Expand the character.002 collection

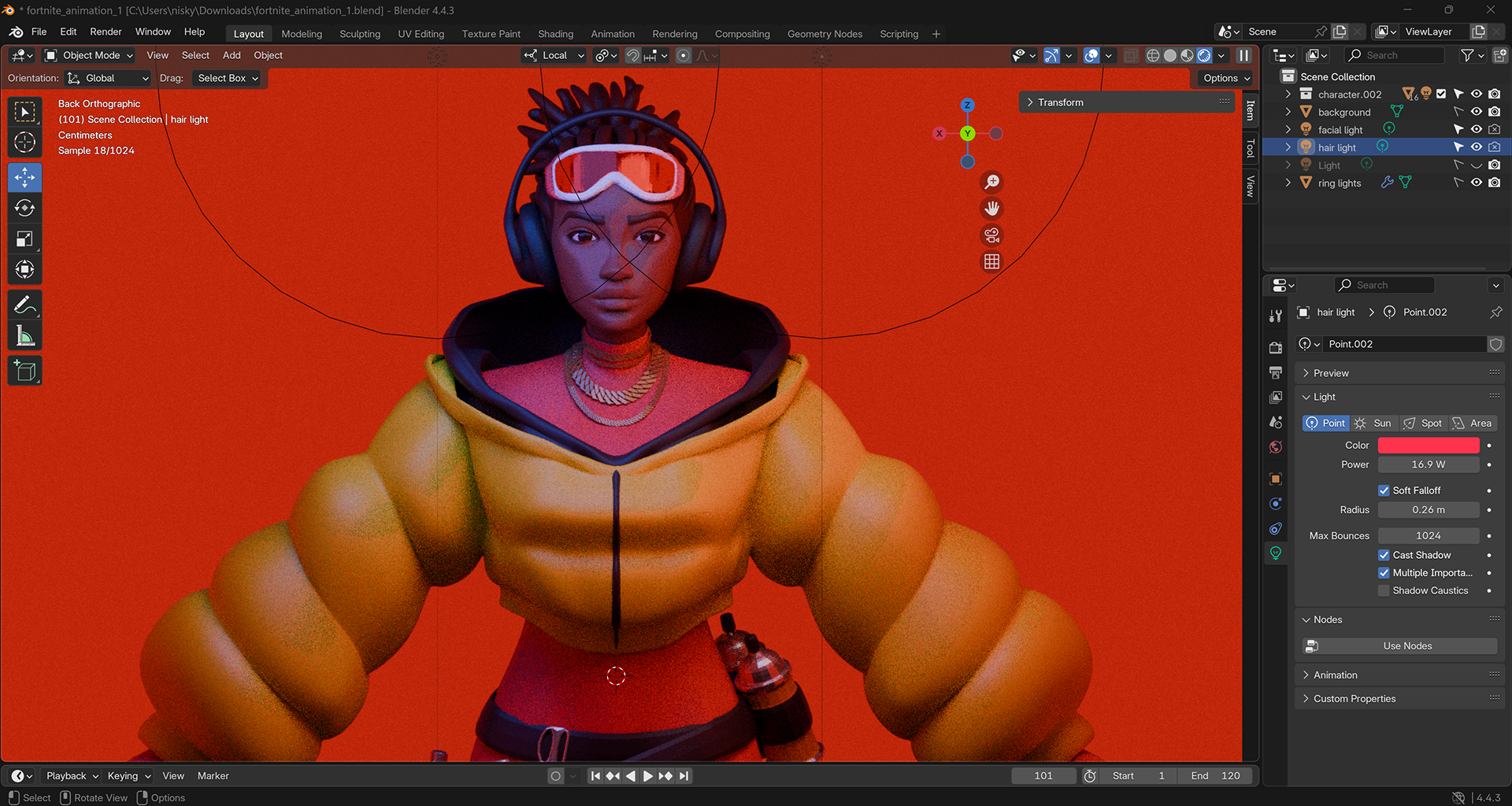(x=1288, y=94)
